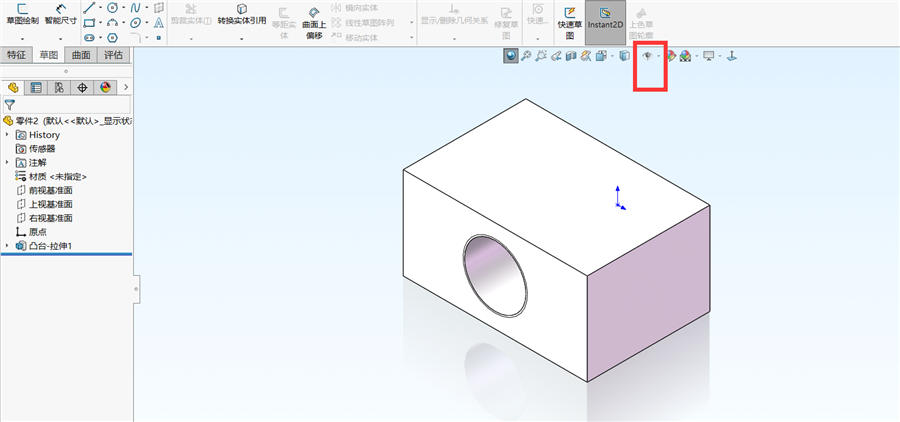The height and width of the screenshot is (422, 900).
Task: Open Hide/Show Items dropdown arrow
Action: [x=658, y=56]
